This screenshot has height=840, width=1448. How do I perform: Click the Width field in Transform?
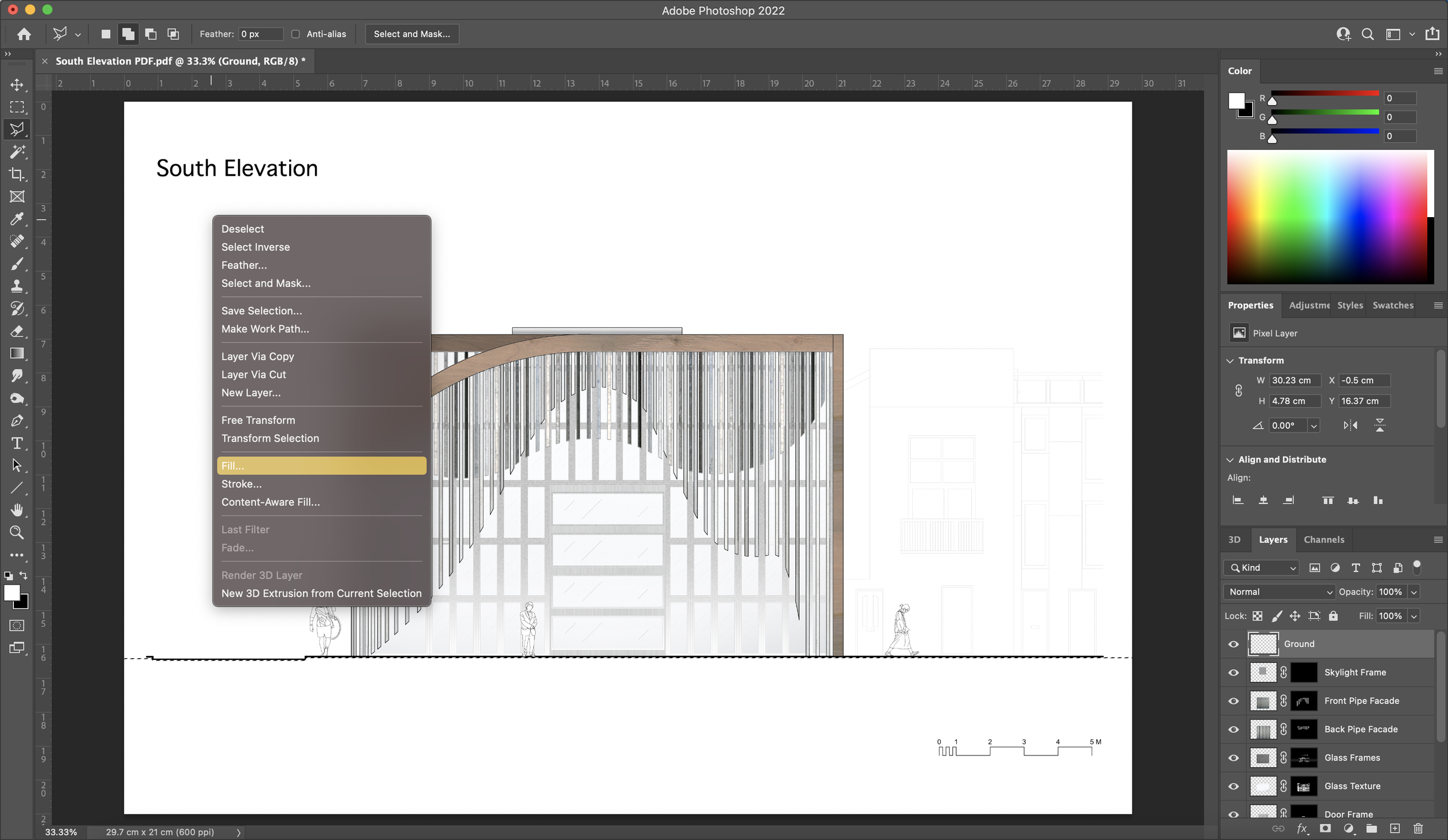click(1295, 380)
